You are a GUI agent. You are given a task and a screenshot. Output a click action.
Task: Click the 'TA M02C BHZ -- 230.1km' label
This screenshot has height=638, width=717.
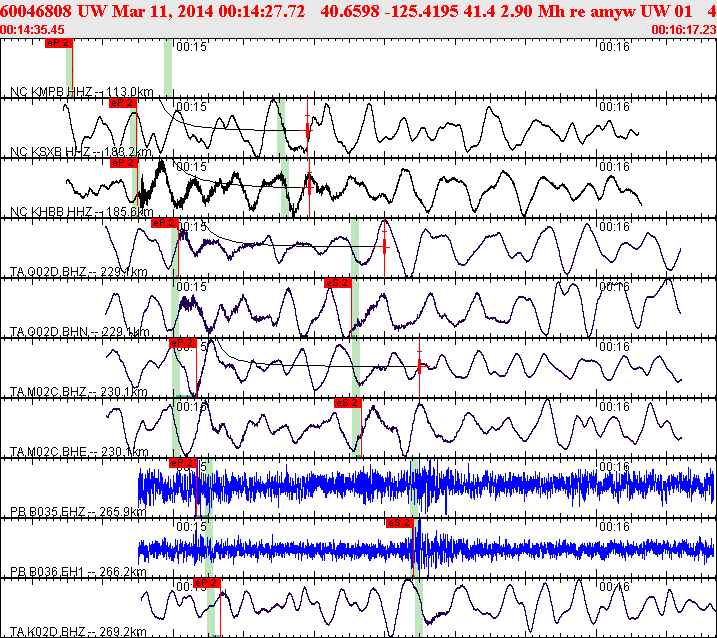pyautogui.click(x=79, y=392)
